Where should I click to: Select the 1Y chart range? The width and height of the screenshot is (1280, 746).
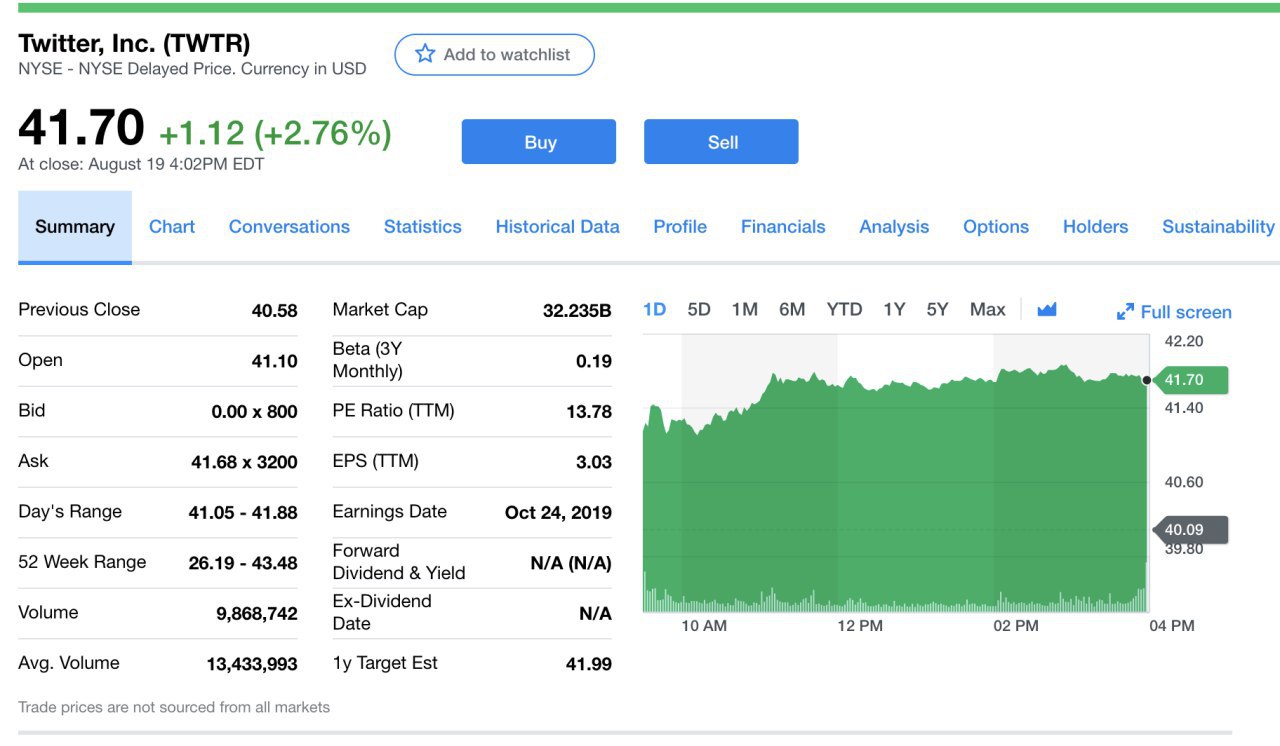(894, 310)
